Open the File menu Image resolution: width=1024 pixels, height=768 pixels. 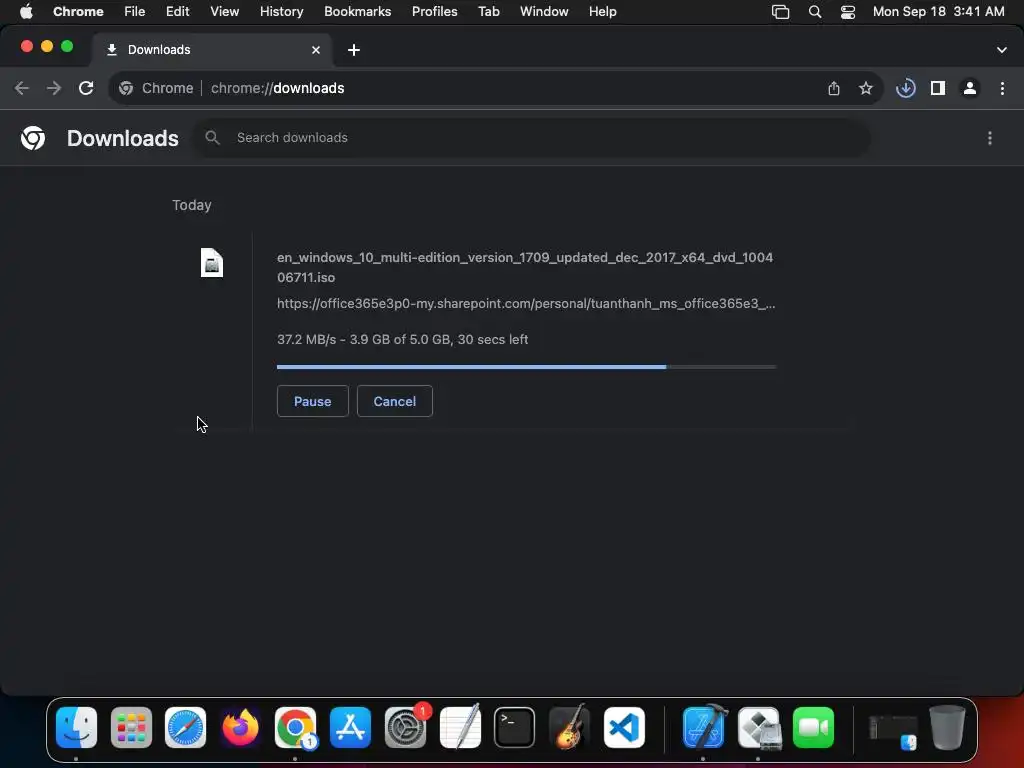click(x=135, y=12)
